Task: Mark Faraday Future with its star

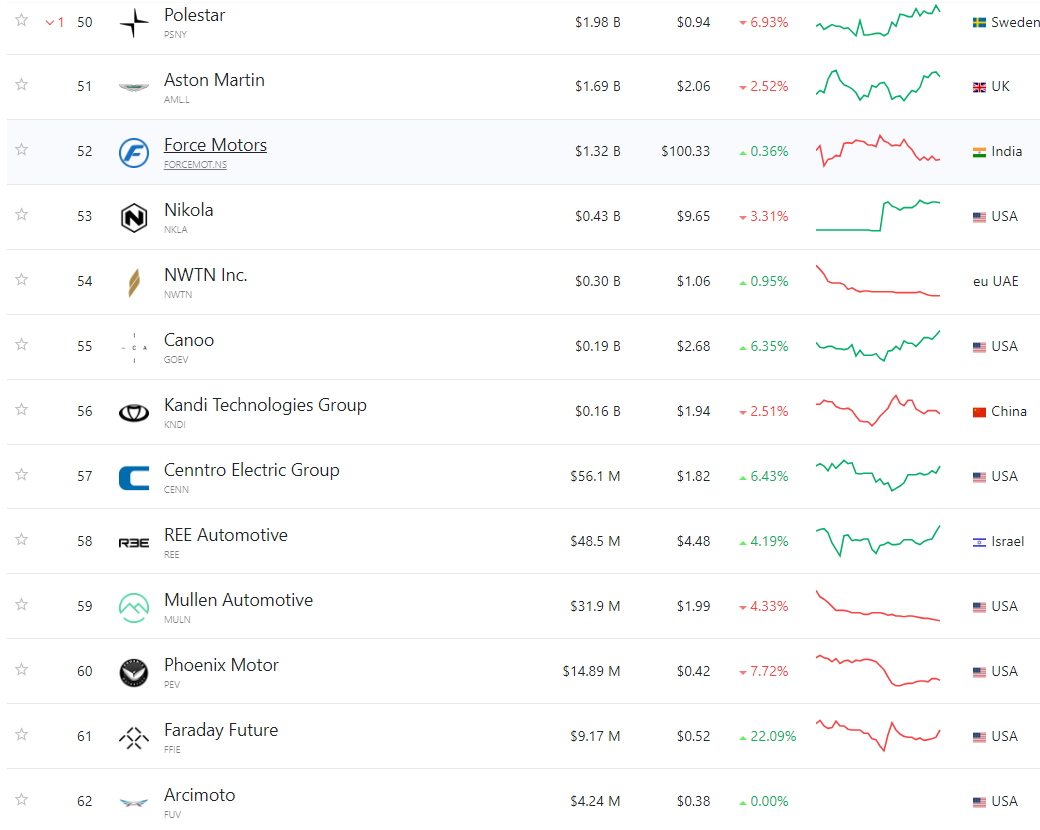Action: click(x=22, y=734)
